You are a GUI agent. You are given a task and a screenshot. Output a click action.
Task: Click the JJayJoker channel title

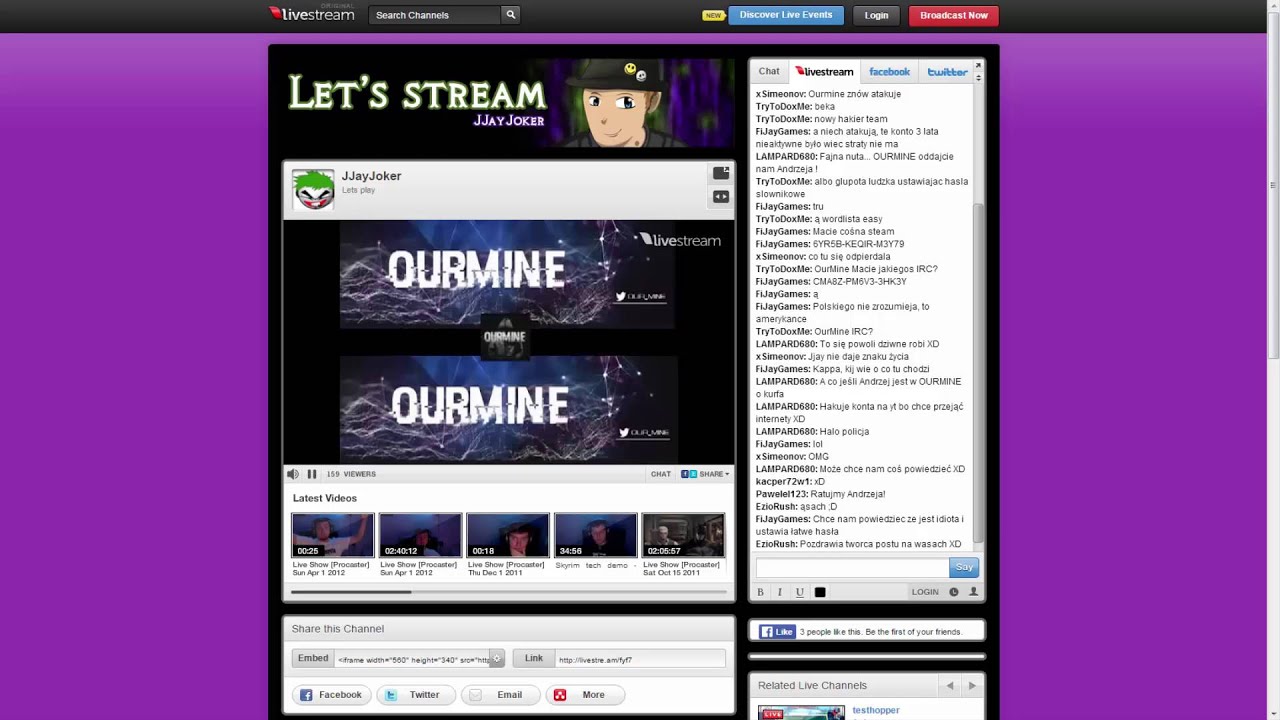[x=371, y=176]
